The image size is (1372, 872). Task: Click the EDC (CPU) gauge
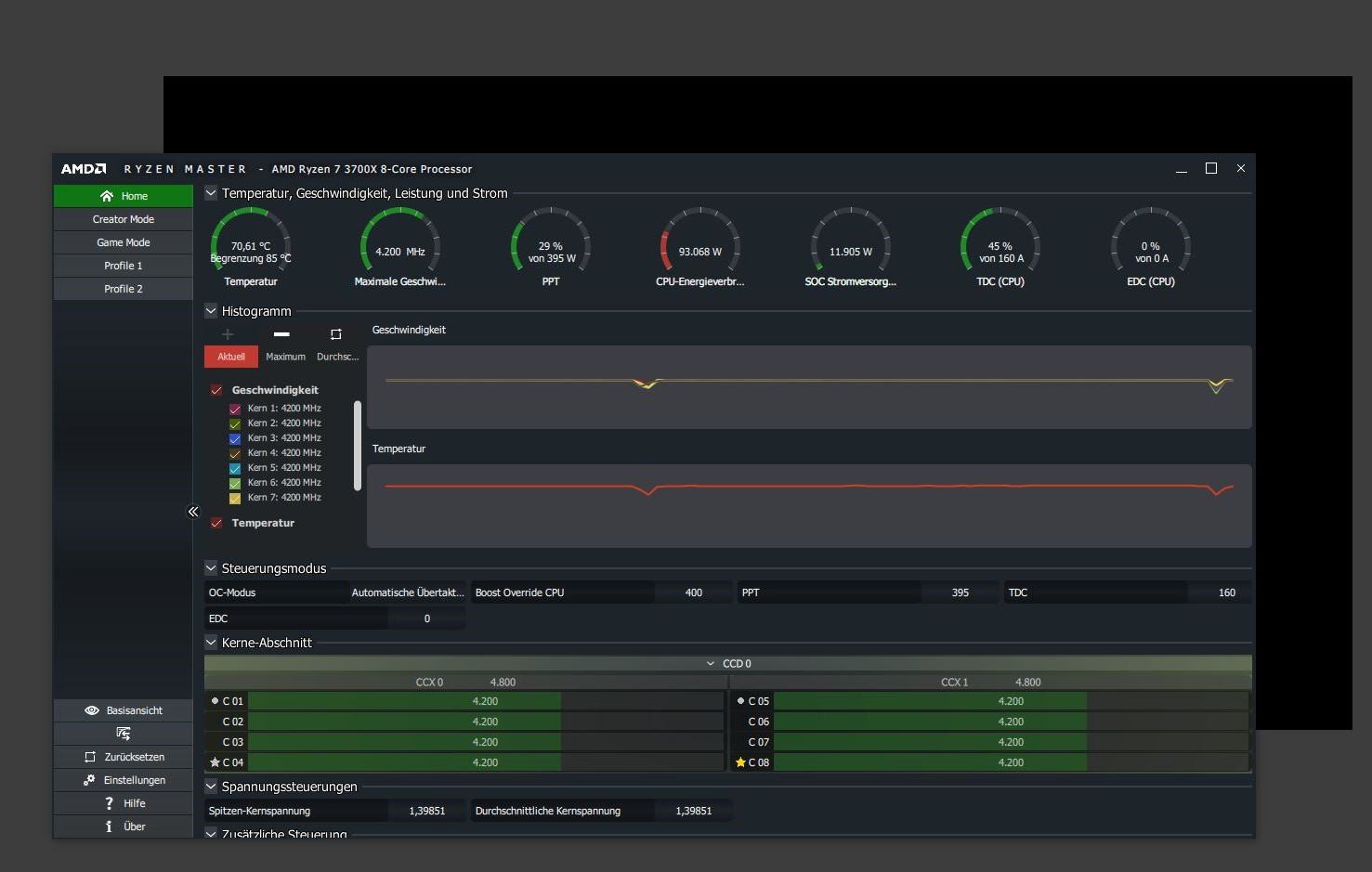1151,242
